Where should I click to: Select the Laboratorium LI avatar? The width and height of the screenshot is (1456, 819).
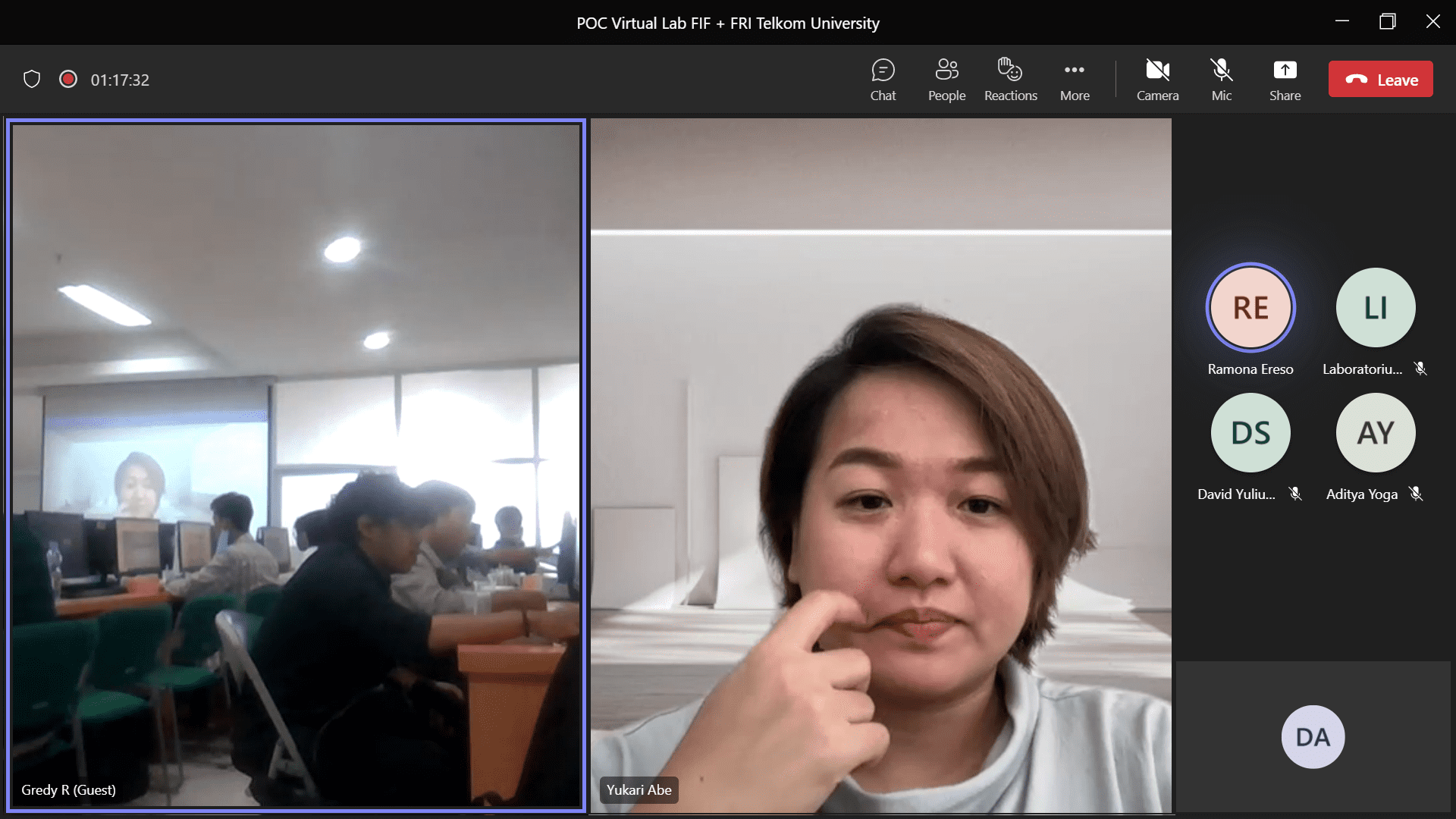pyautogui.click(x=1375, y=308)
